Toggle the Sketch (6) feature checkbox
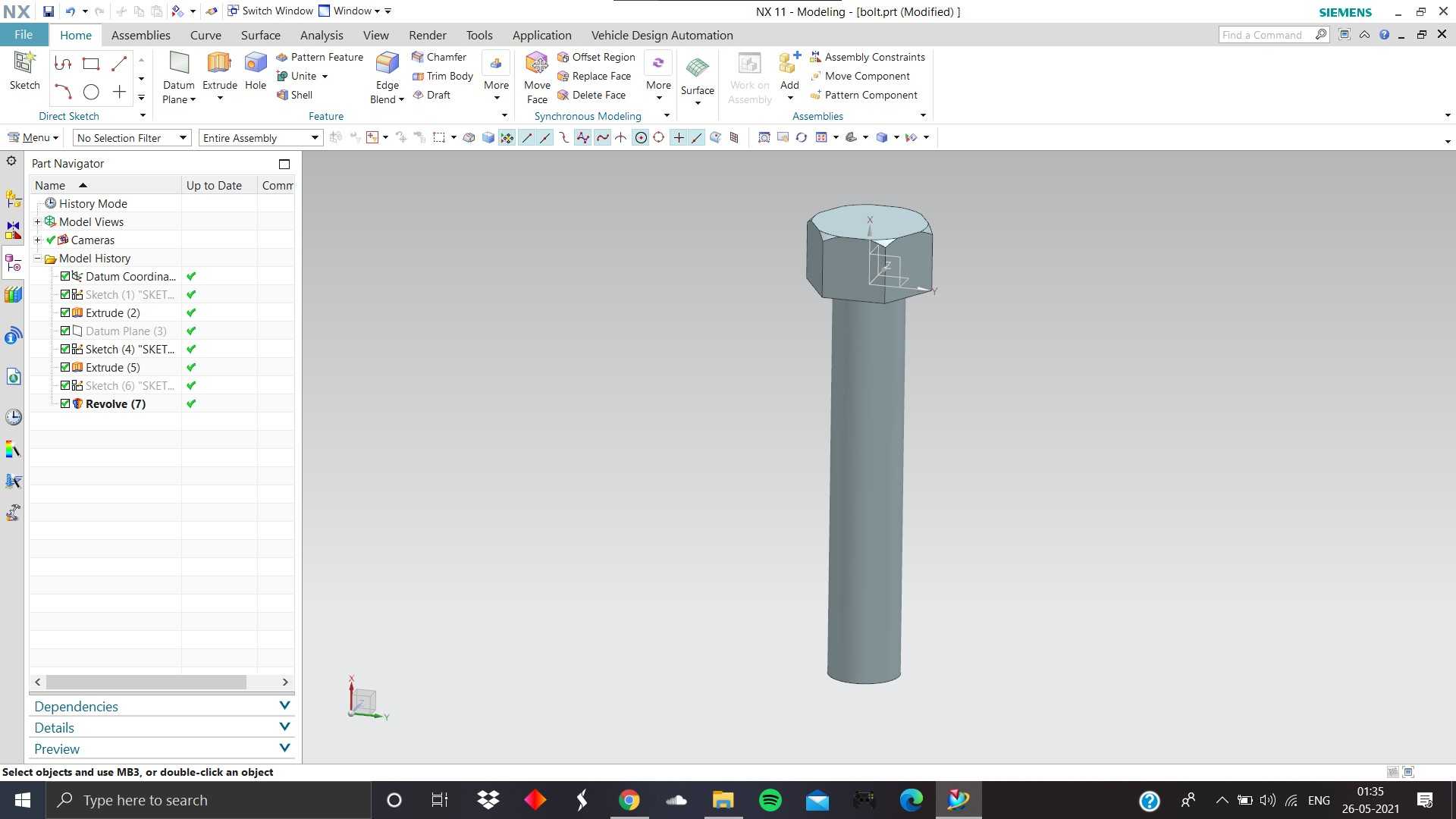The image size is (1456, 819). [65, 385]
